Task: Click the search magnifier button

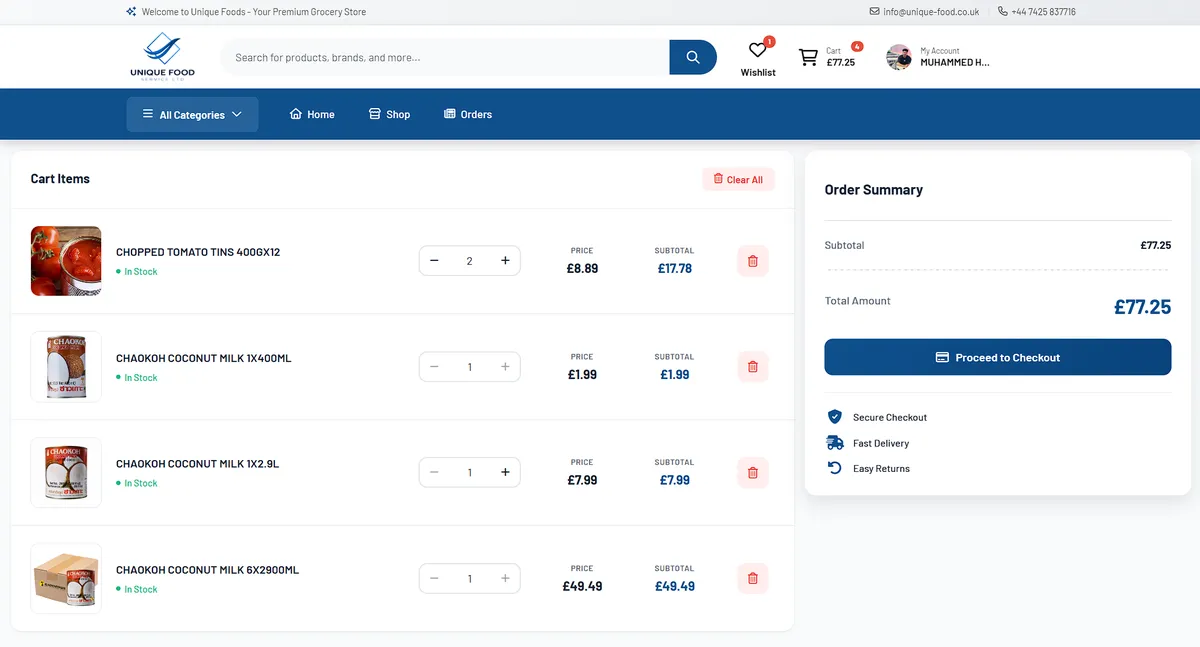Action: [693, 57]
